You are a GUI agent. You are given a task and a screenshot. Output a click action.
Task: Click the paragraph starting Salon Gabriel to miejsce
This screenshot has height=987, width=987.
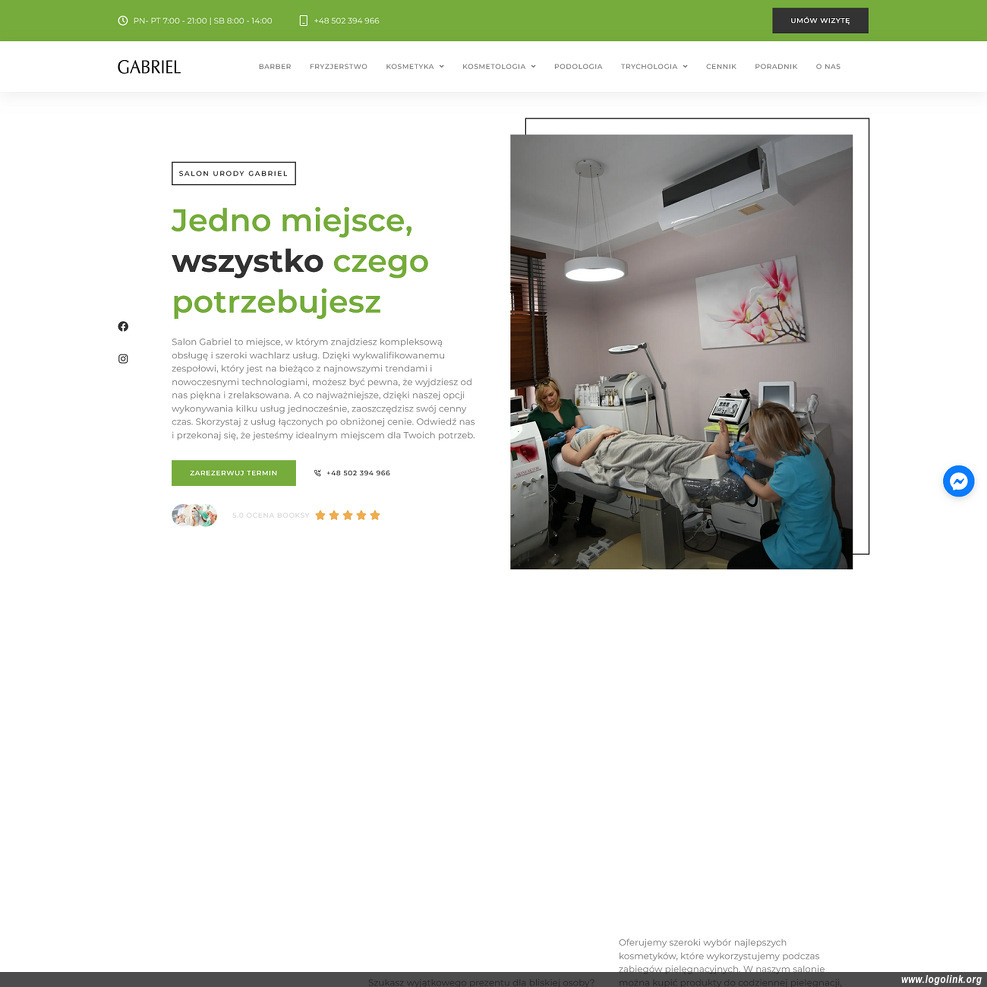(x=324, y=389)
